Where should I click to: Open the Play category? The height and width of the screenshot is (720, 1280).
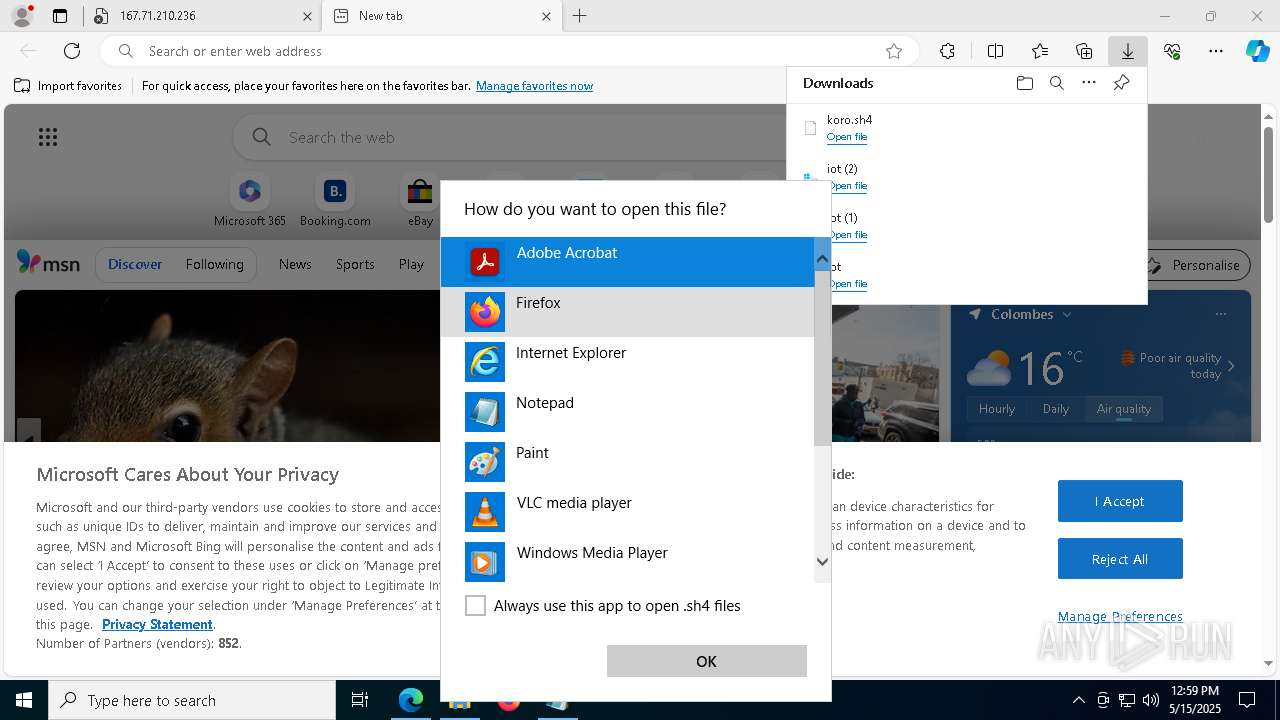coord(411,264)
